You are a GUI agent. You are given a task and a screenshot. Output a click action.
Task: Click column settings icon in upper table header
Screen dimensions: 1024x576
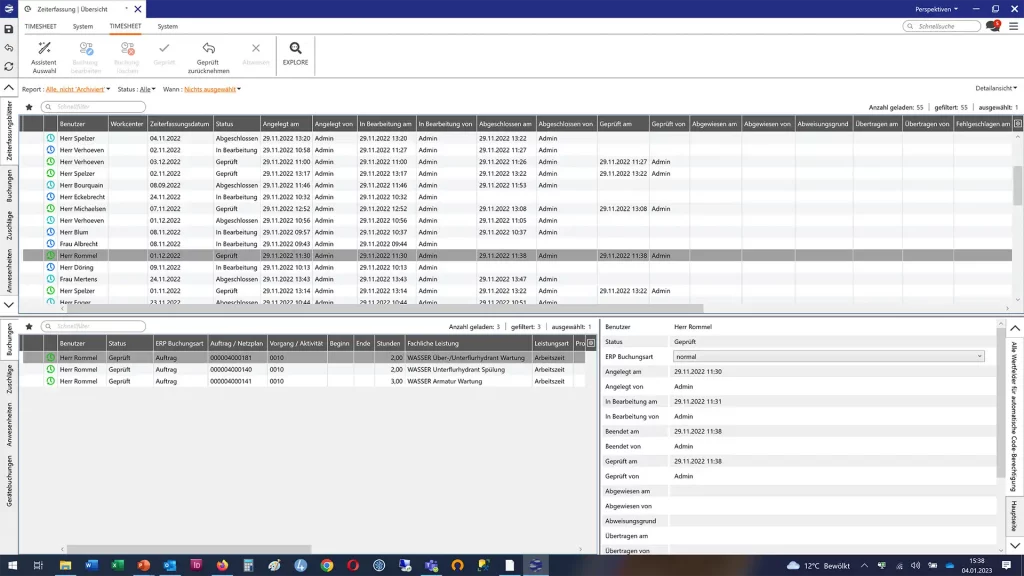coord(1017,124)
